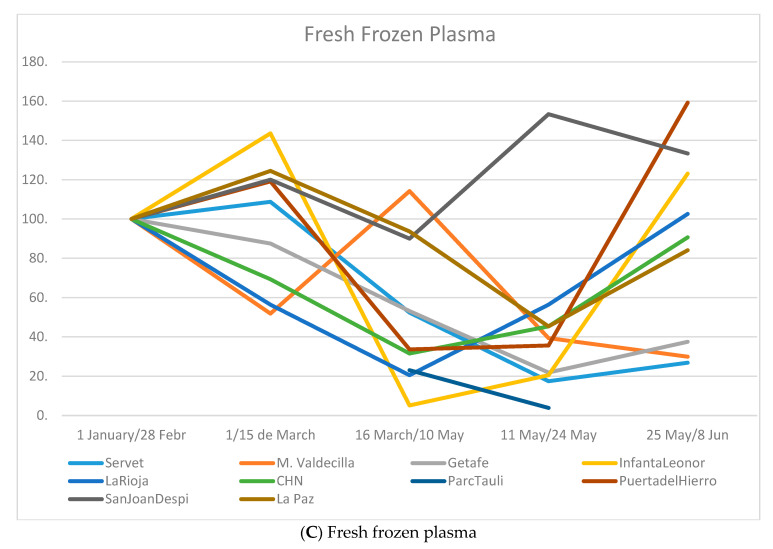773x549 pixels.
Task: Click the M. Valdecilla orange legend swatch
Action: click(x=257, y=463)
